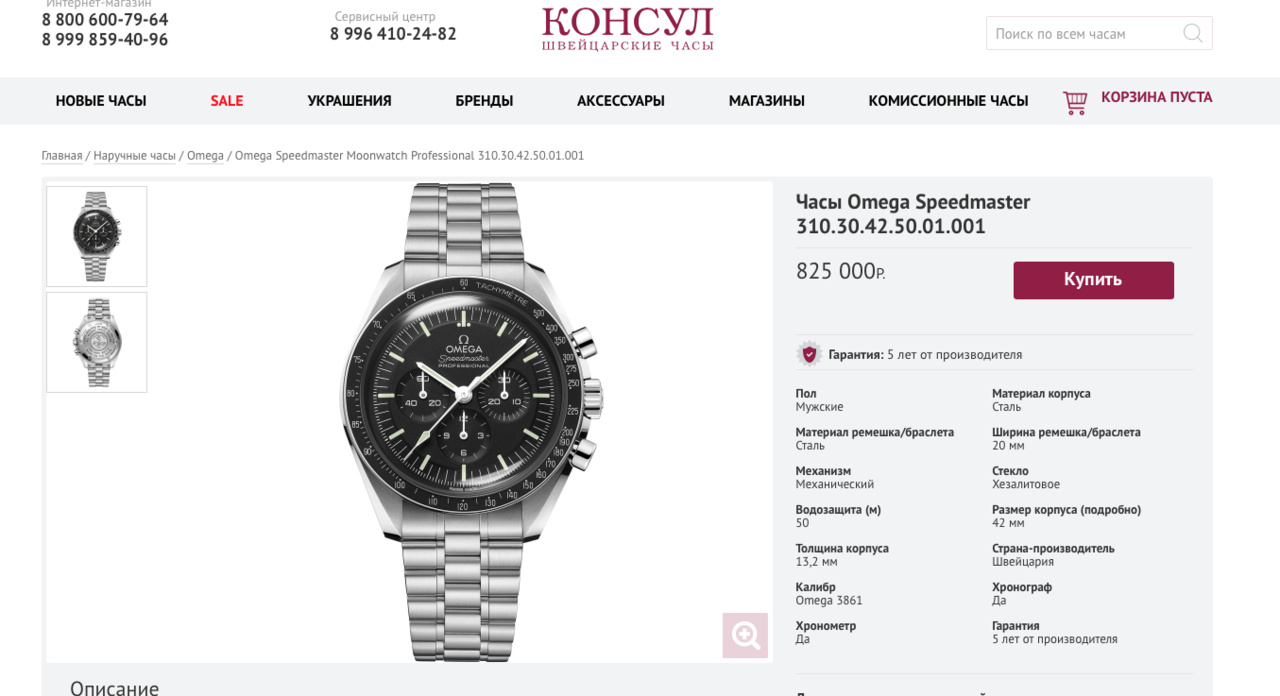Click the Главная breadcrumb link
The height and width of the screenshot is (696, 1280).
click(x=62, y=156)
